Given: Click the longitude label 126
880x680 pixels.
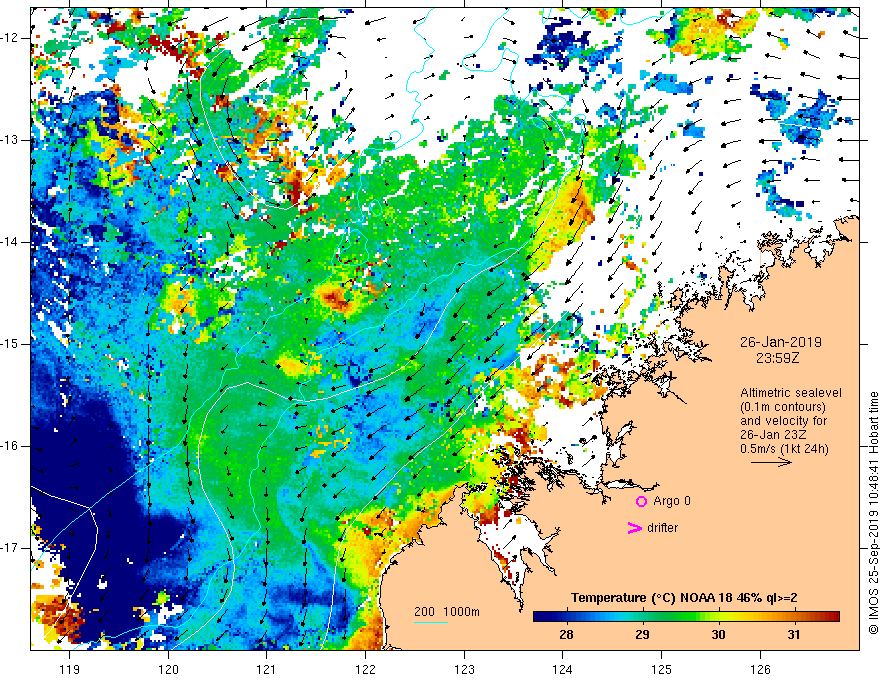Looking at the screenshot, I should tap(760, 669).
